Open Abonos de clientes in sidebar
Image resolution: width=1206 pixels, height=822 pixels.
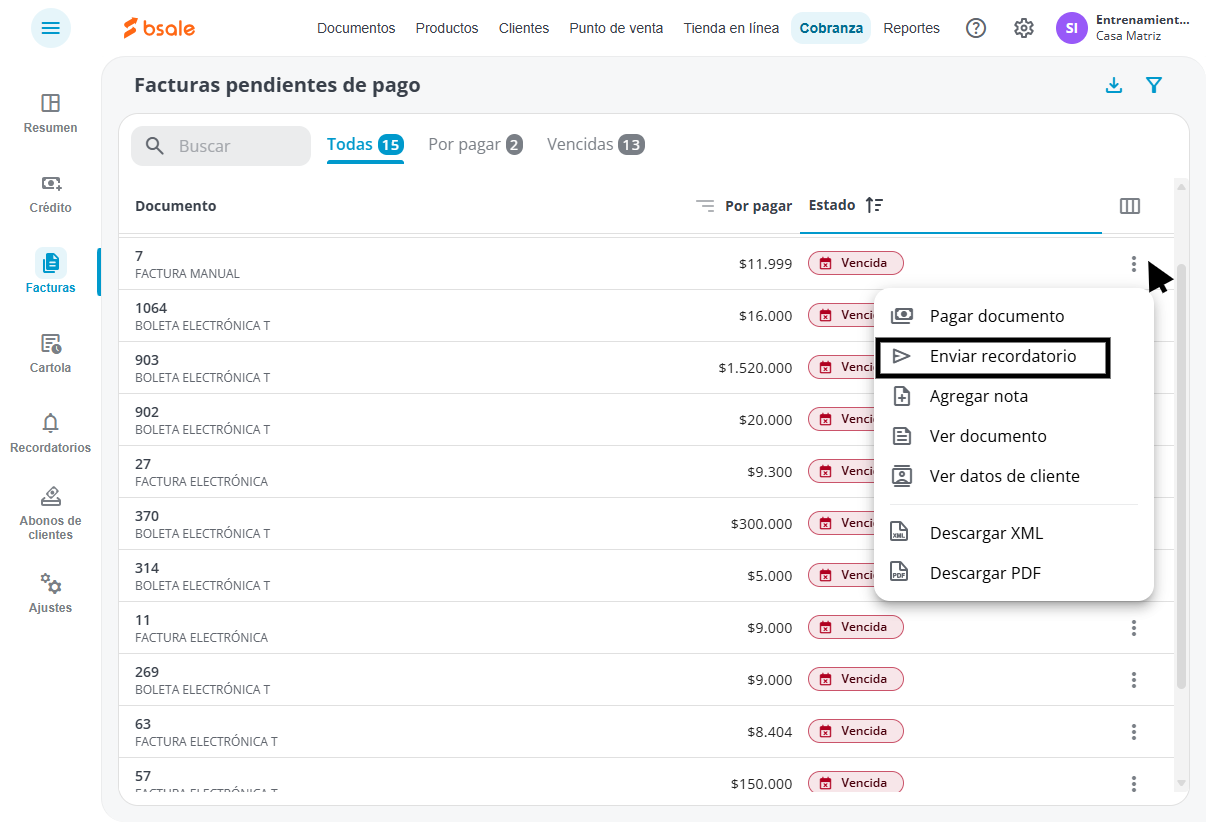tap(51, 513)
